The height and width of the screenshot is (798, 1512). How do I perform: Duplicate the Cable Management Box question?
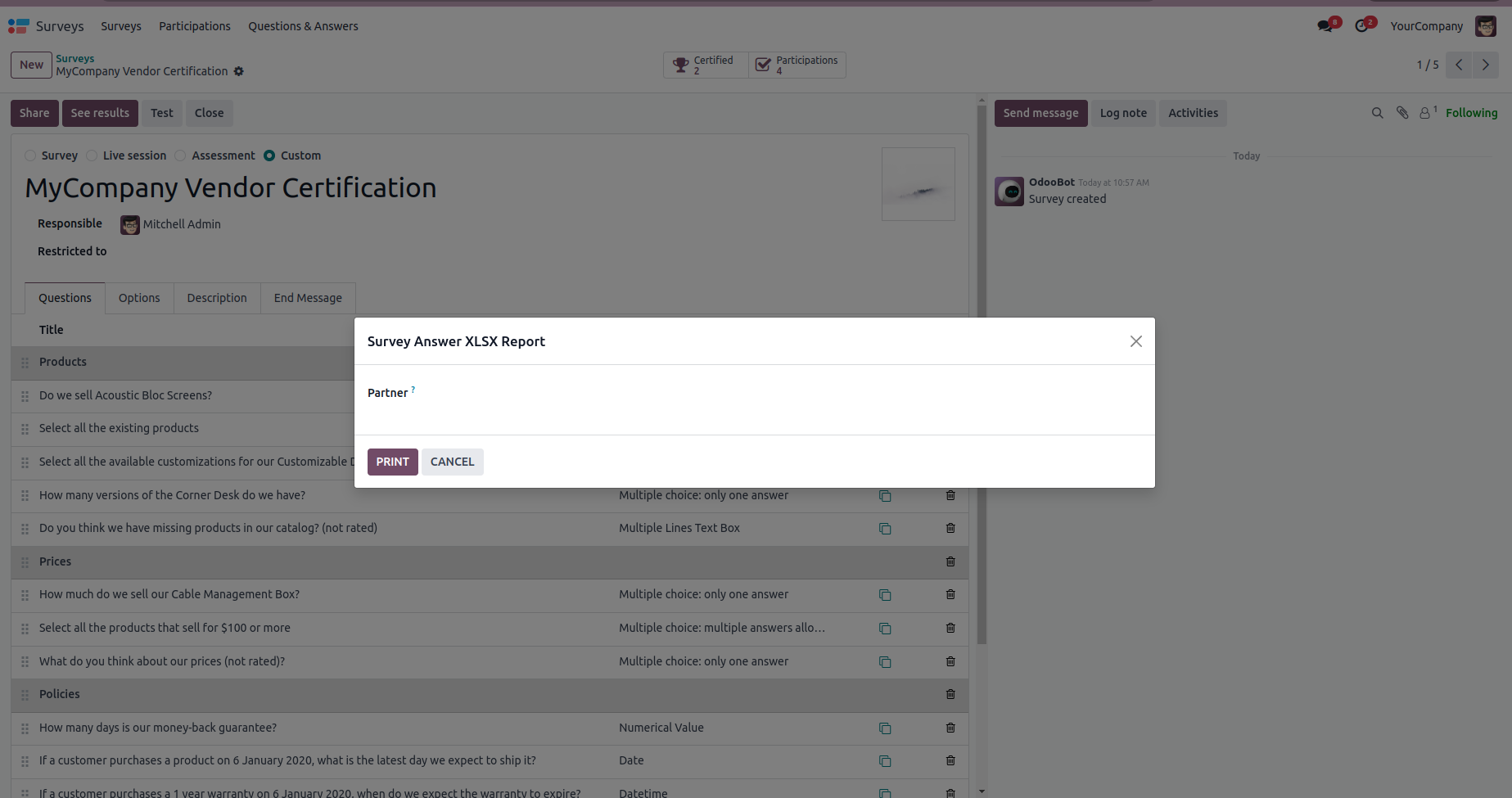[x=885, y=595]
